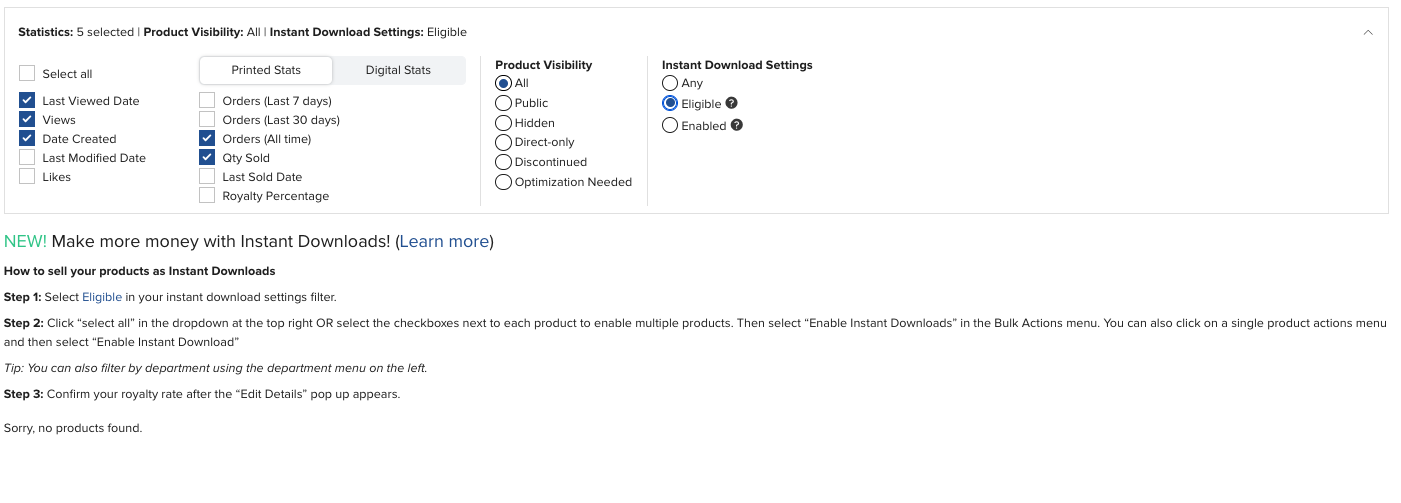Choose Public product visibility

pos(504,103)
